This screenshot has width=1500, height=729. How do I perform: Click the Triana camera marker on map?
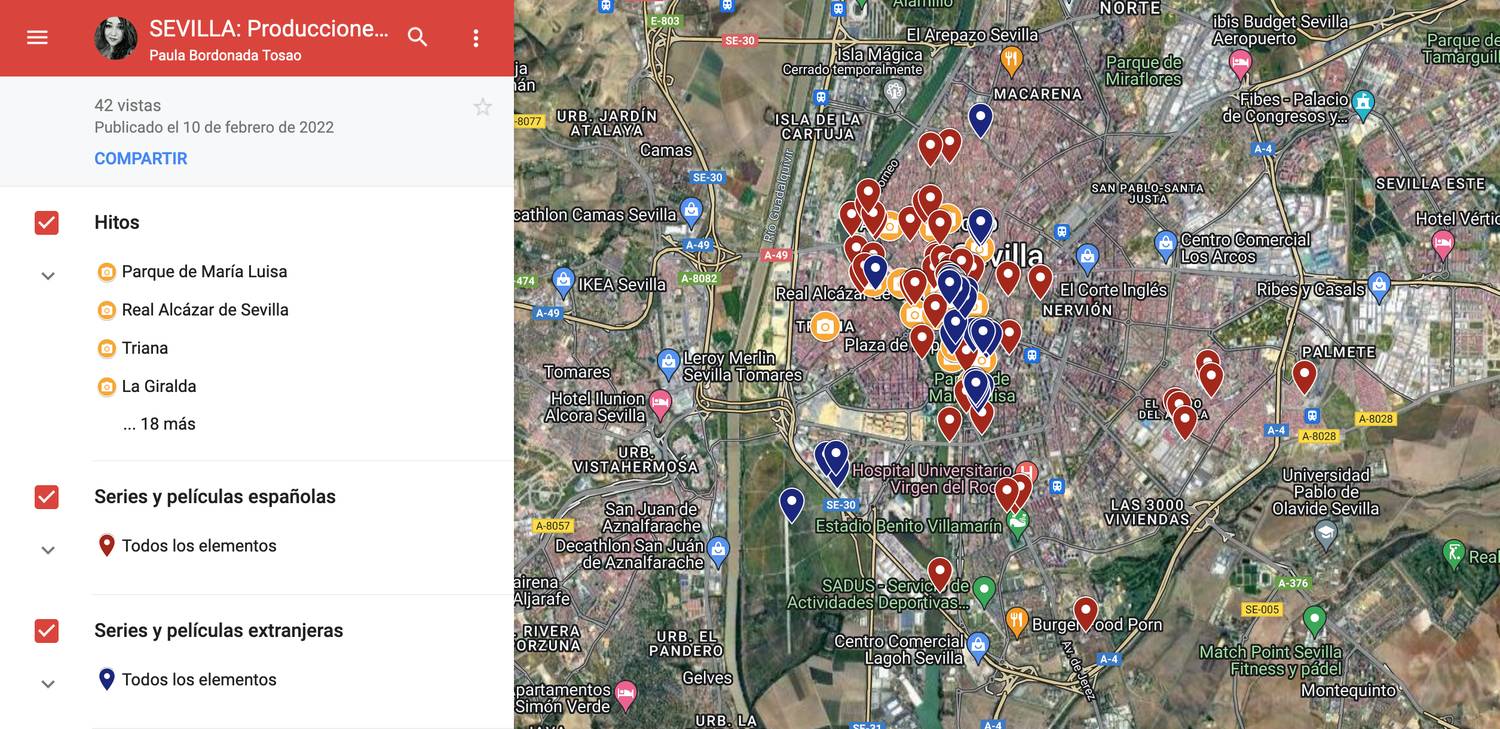coord(824,326)
